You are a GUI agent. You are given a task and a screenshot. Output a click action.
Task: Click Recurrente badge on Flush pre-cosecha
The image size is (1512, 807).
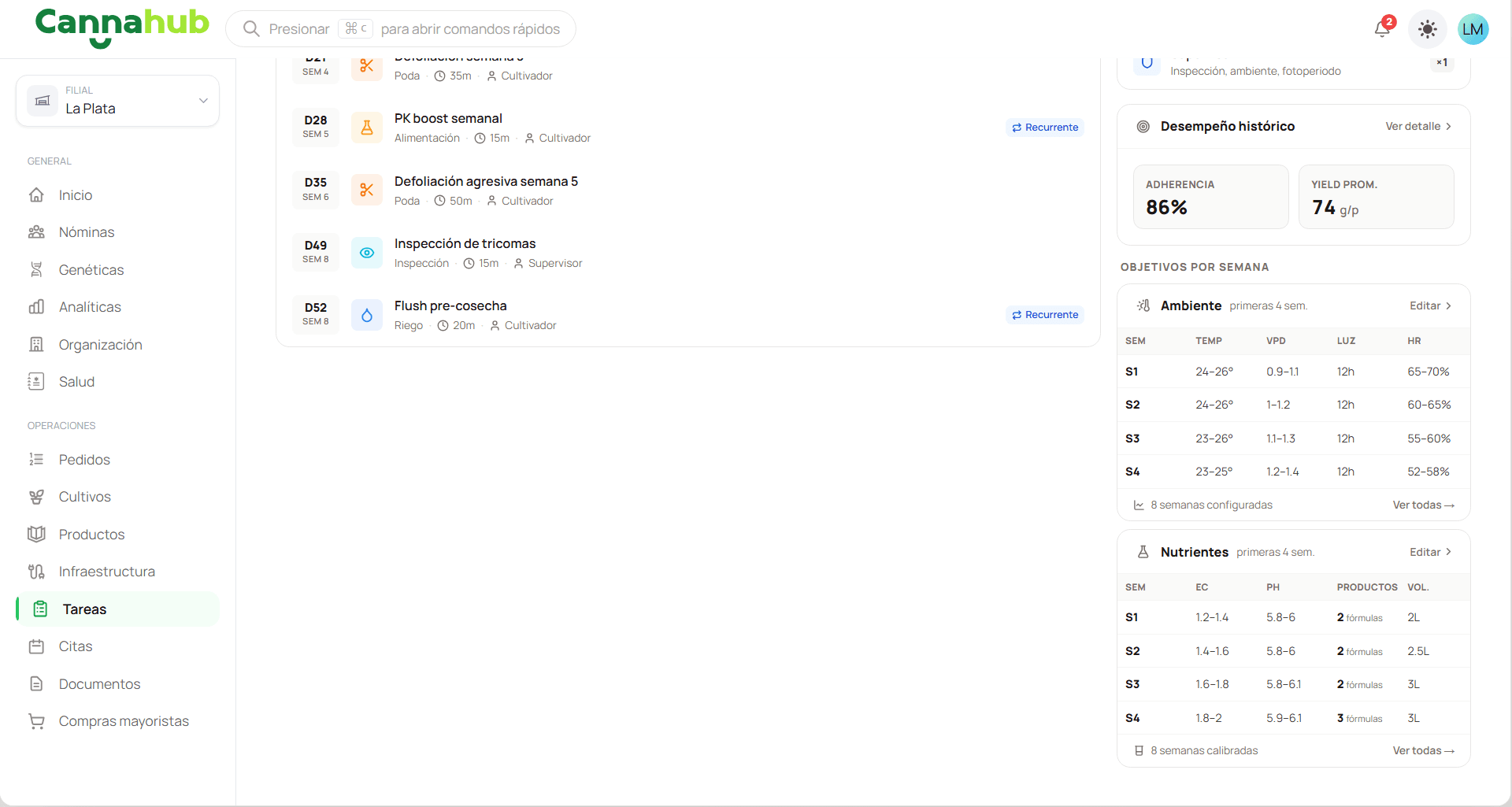[x=1045, y=315]
